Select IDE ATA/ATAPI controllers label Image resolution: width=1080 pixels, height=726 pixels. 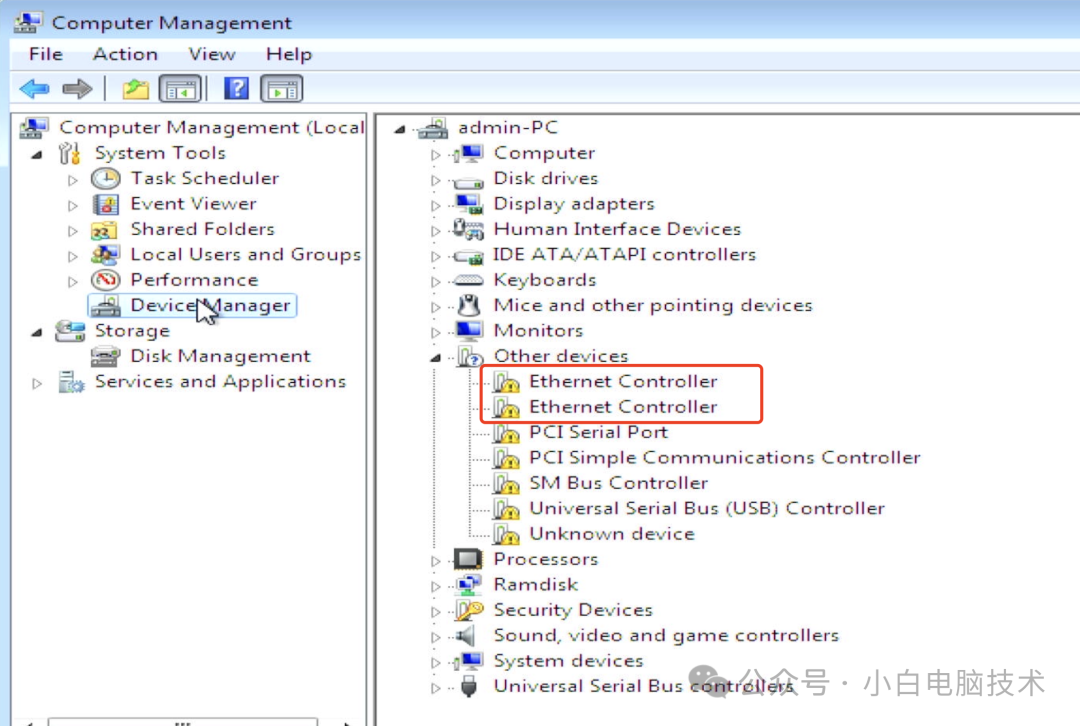624,255
